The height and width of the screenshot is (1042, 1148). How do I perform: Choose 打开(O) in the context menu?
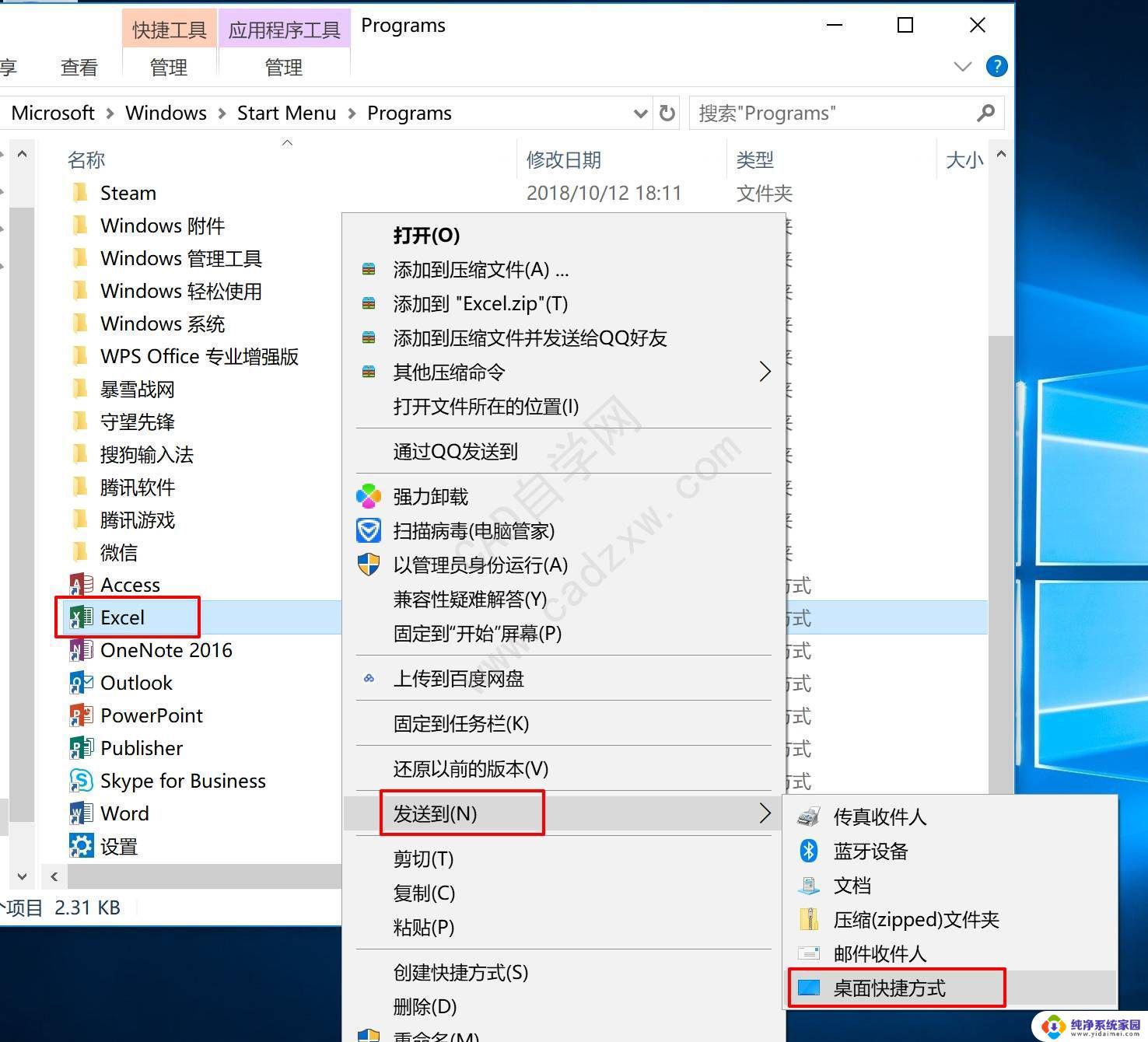tap(426, 235)
